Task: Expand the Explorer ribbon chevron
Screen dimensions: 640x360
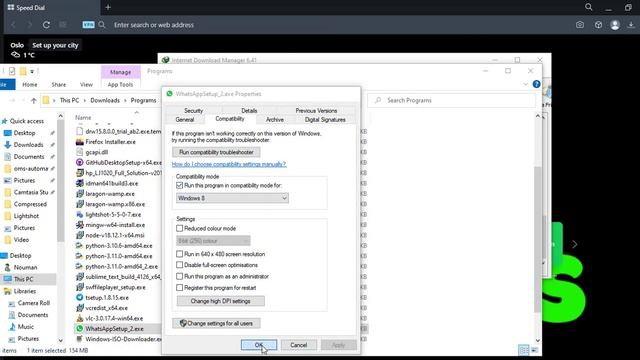Action: 525,84
